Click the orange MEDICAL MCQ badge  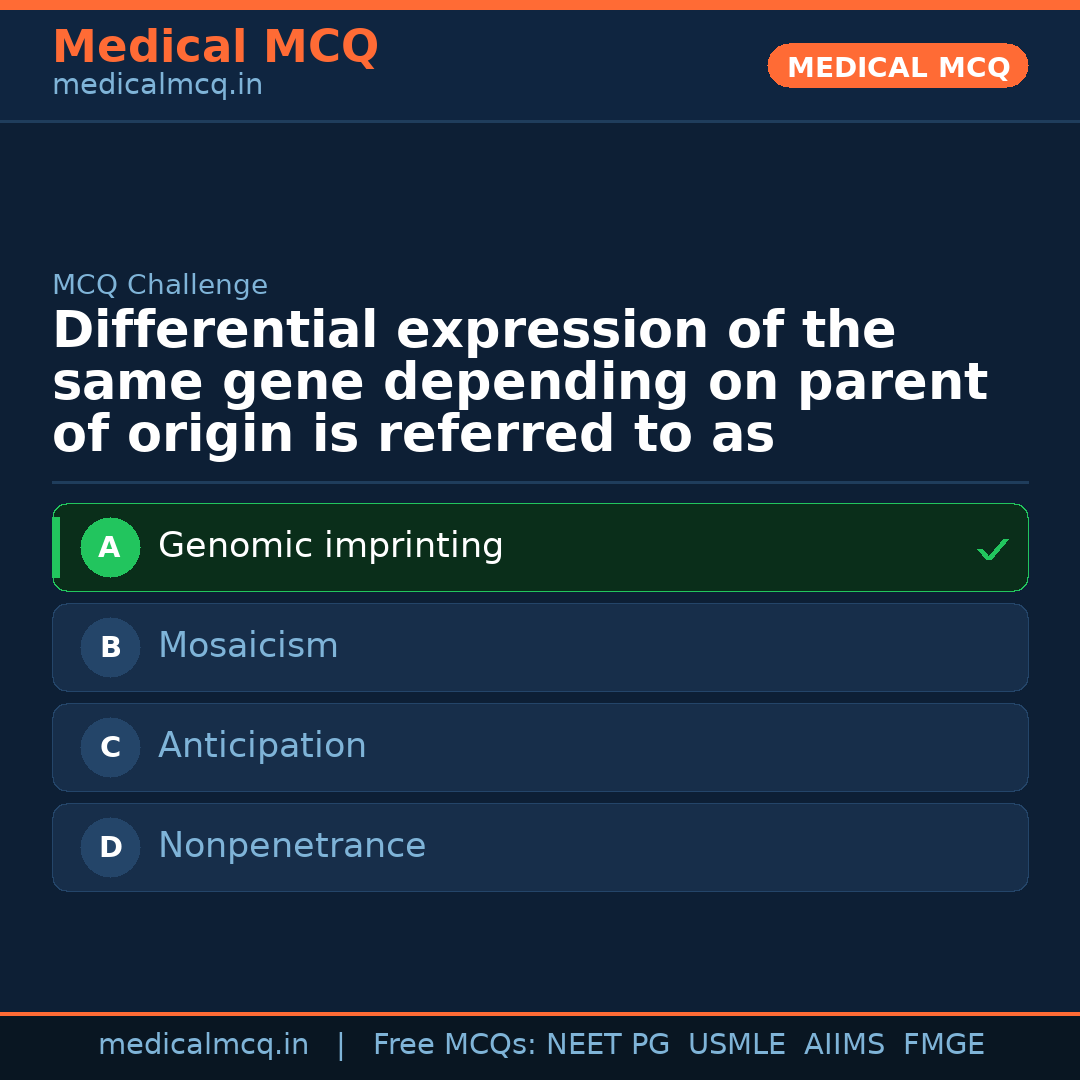tap(898, 66)
